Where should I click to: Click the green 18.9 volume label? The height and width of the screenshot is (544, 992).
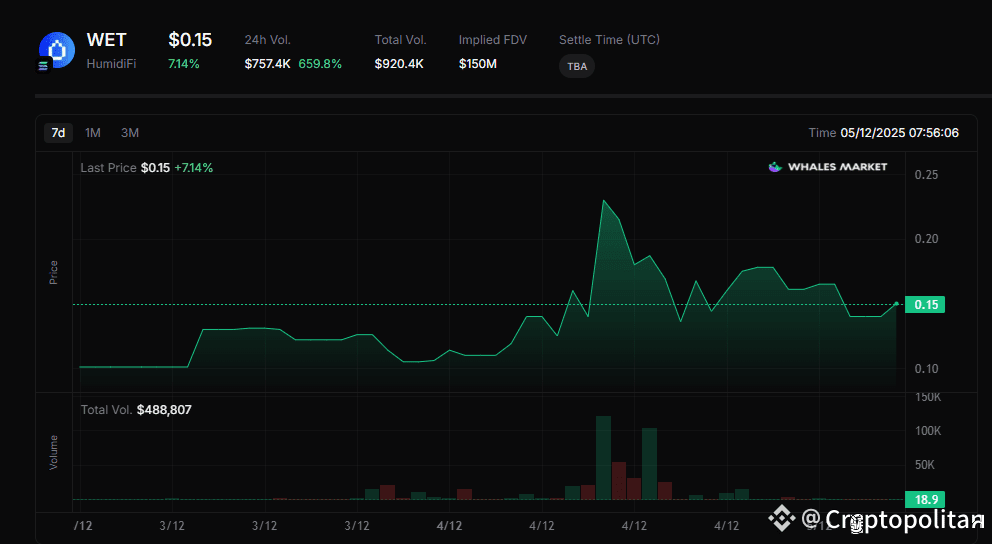point(925,499)
